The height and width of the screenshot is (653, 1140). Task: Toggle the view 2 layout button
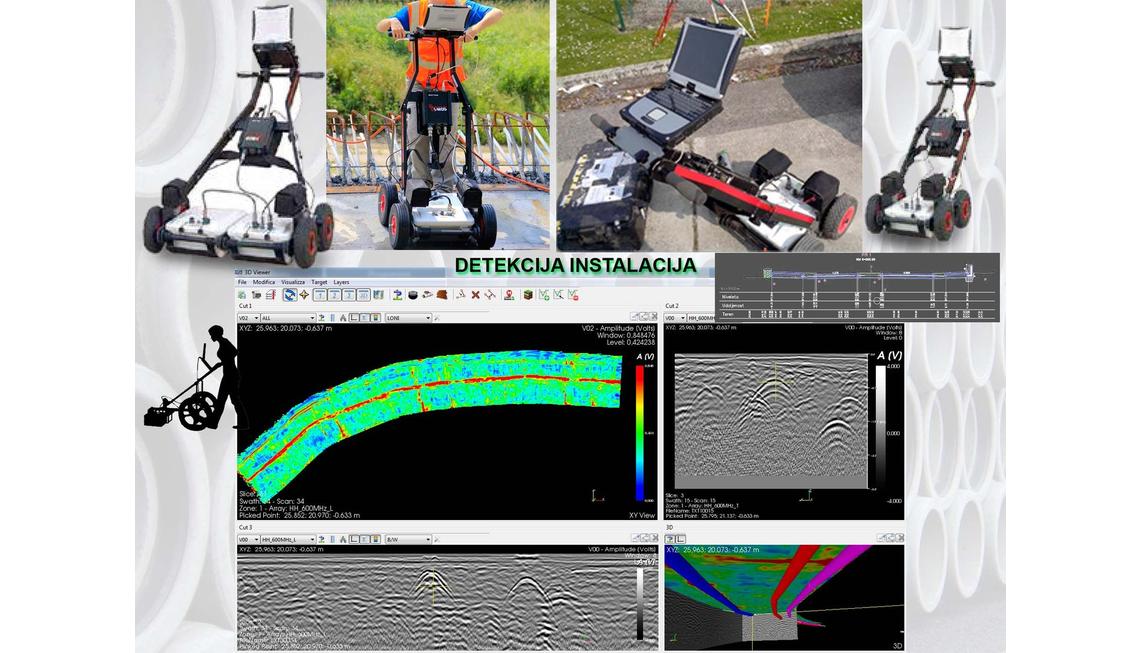click(334, 295)
